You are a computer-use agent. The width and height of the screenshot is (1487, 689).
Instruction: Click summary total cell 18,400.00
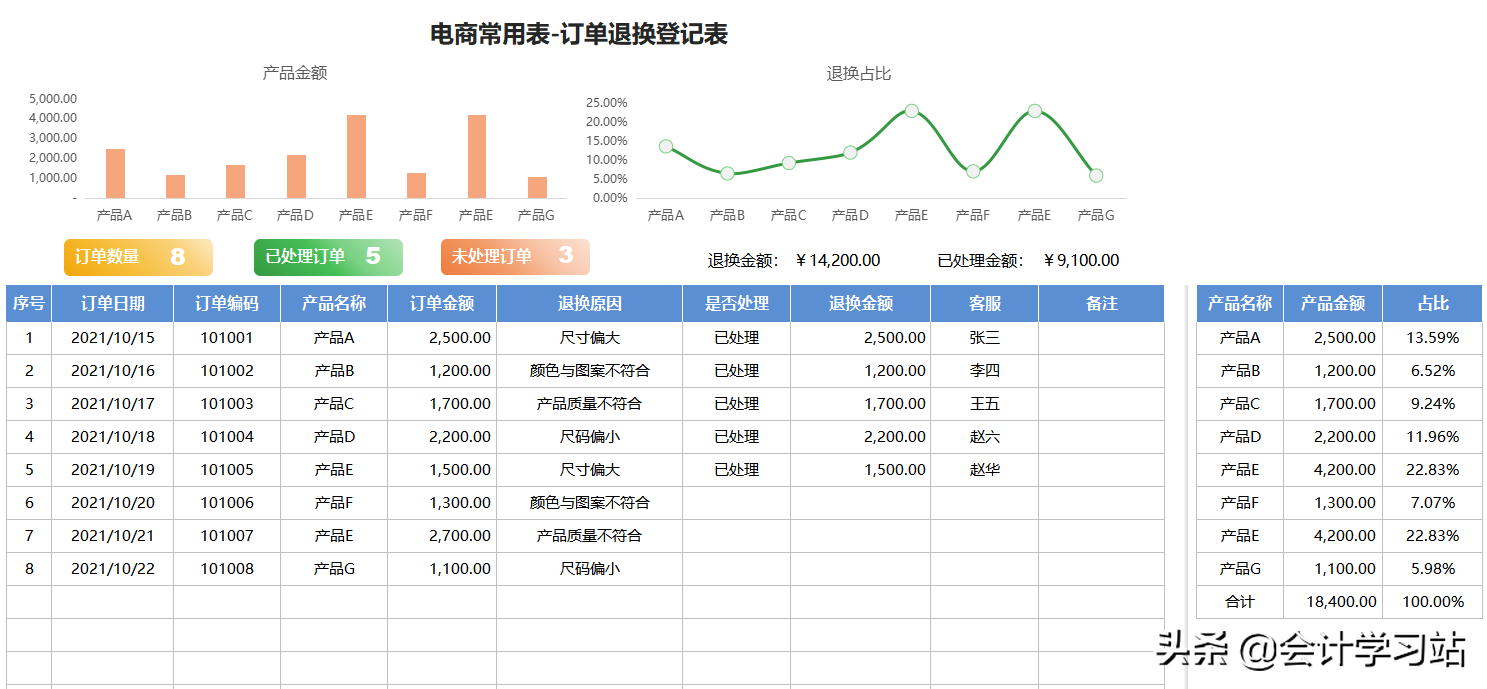[1333, 602]
